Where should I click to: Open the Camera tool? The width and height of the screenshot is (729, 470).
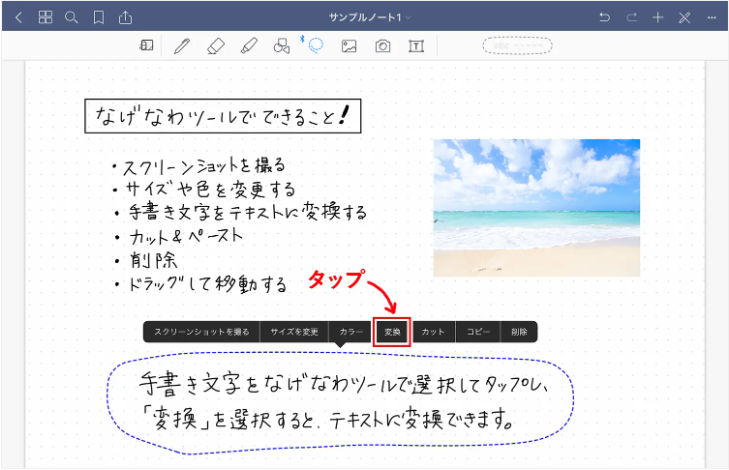pos(383,46)
